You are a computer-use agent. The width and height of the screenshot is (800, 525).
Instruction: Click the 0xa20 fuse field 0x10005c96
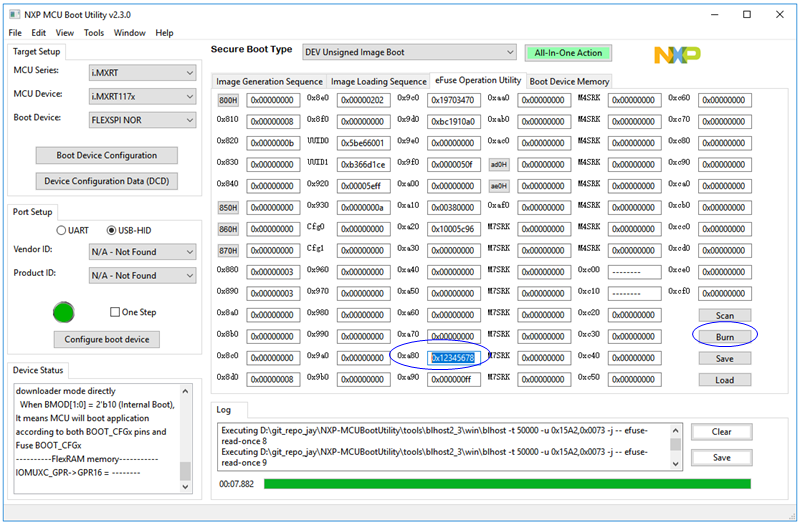click(454, 230)
